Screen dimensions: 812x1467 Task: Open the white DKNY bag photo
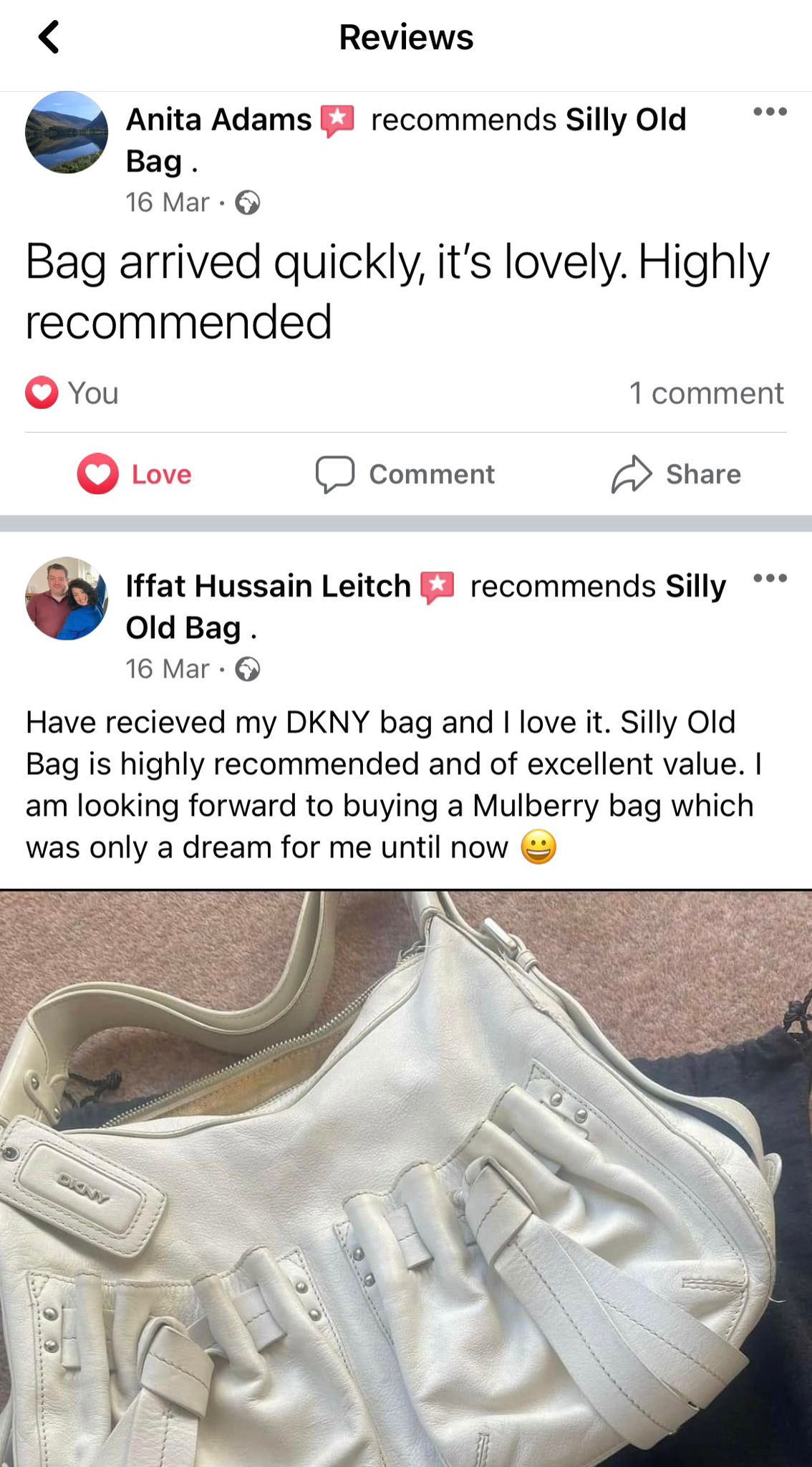click(x=406, y=1178)
